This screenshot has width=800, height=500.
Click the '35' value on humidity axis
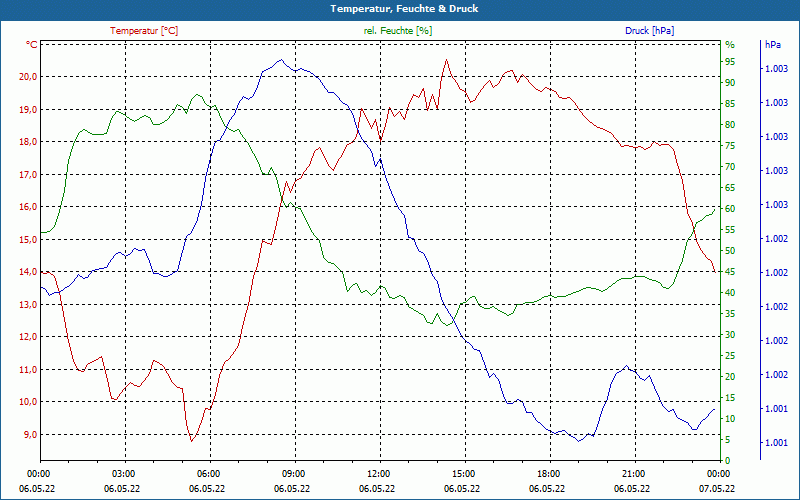(x=730, y=314)
